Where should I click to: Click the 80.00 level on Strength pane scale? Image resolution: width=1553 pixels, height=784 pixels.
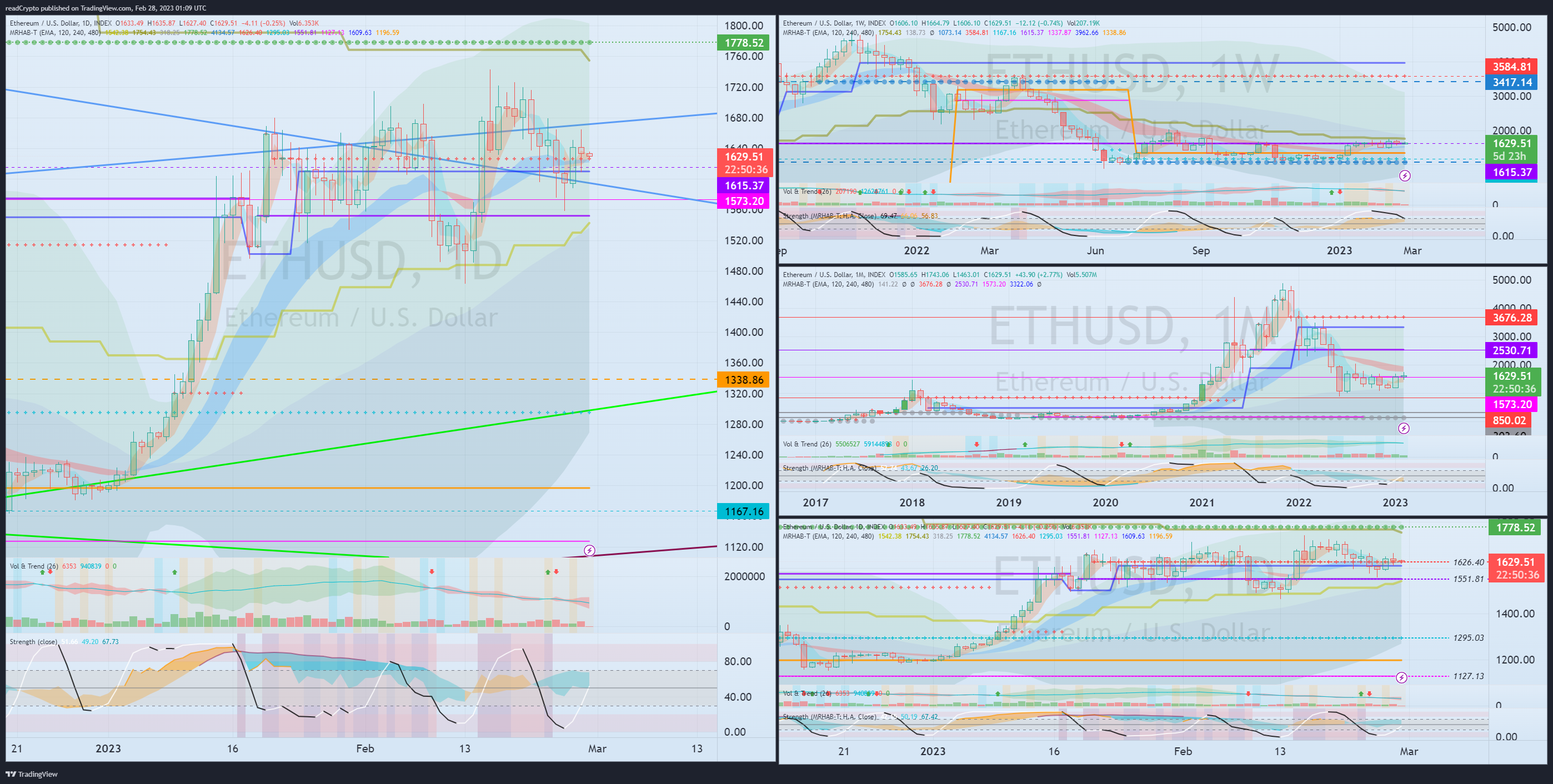click(737, 661)
